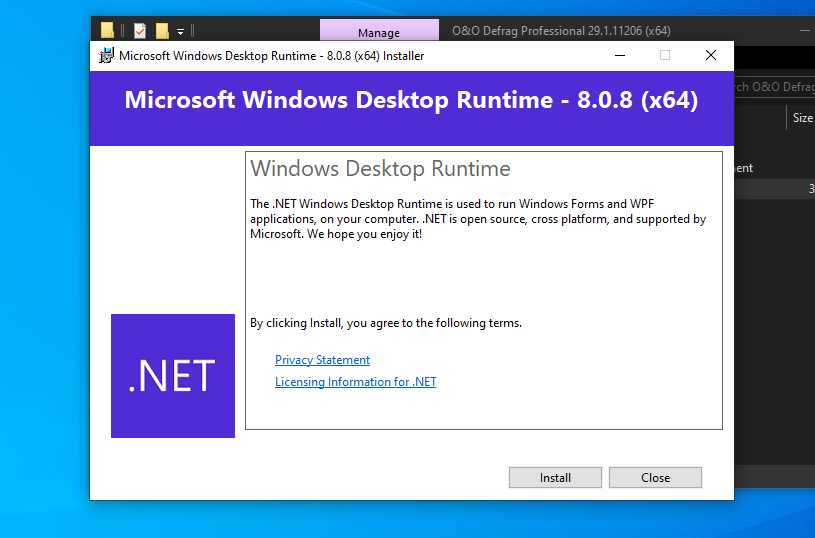Image resolution: width=815 pixels, height=538 pixels.
Task: Minimize the background Explorer window
Action: coord(805,31)
